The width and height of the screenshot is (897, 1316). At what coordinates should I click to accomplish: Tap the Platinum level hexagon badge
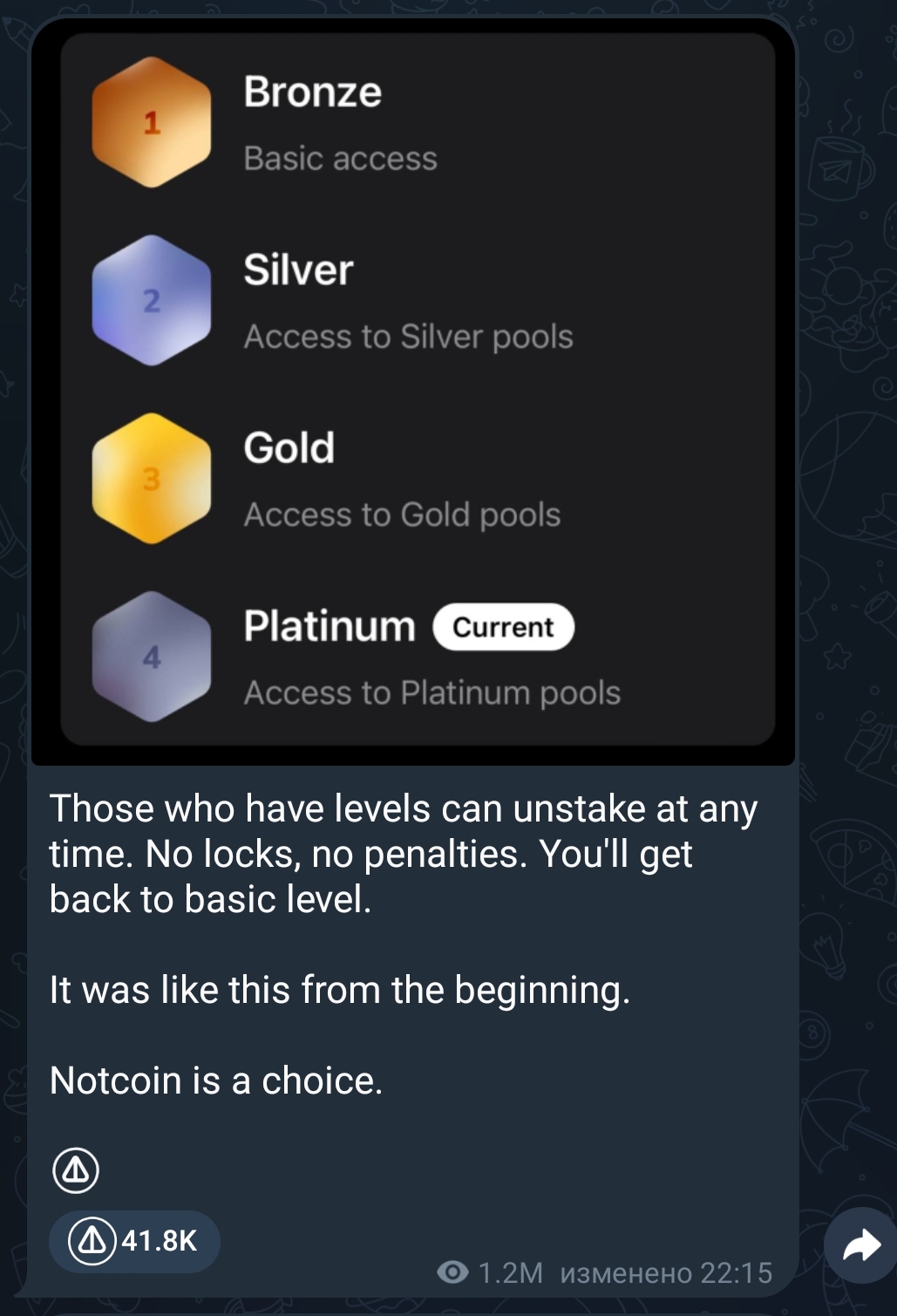click(x=152, y=657)
